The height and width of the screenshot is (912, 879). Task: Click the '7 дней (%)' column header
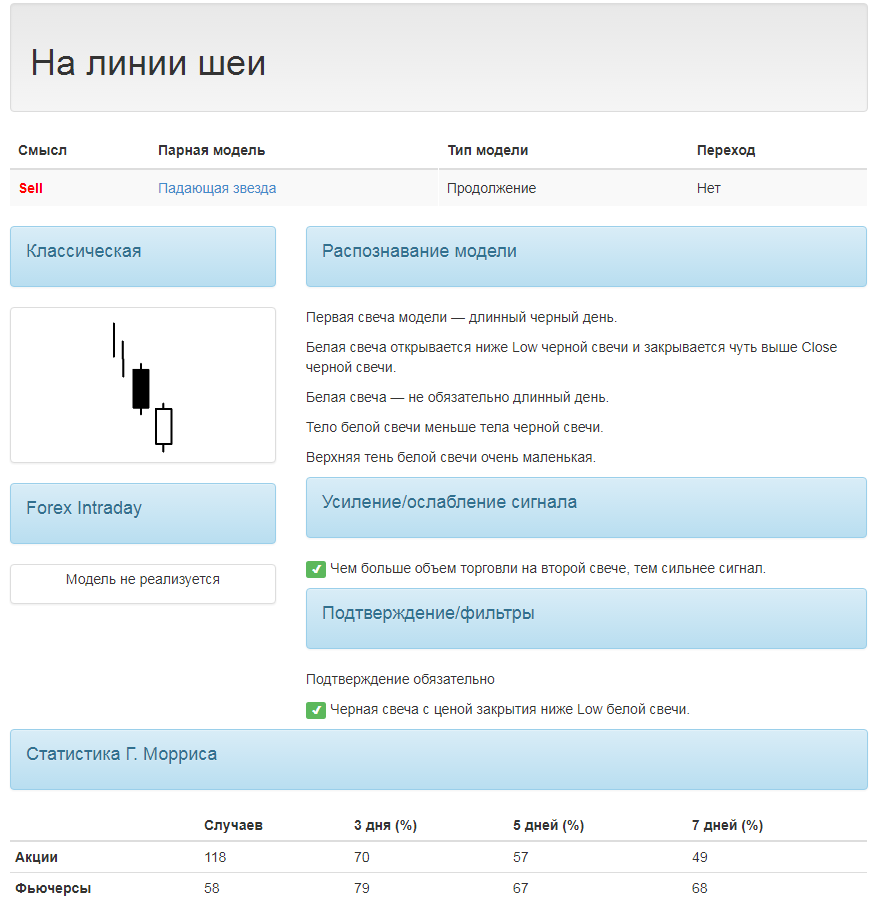point(727,825)
